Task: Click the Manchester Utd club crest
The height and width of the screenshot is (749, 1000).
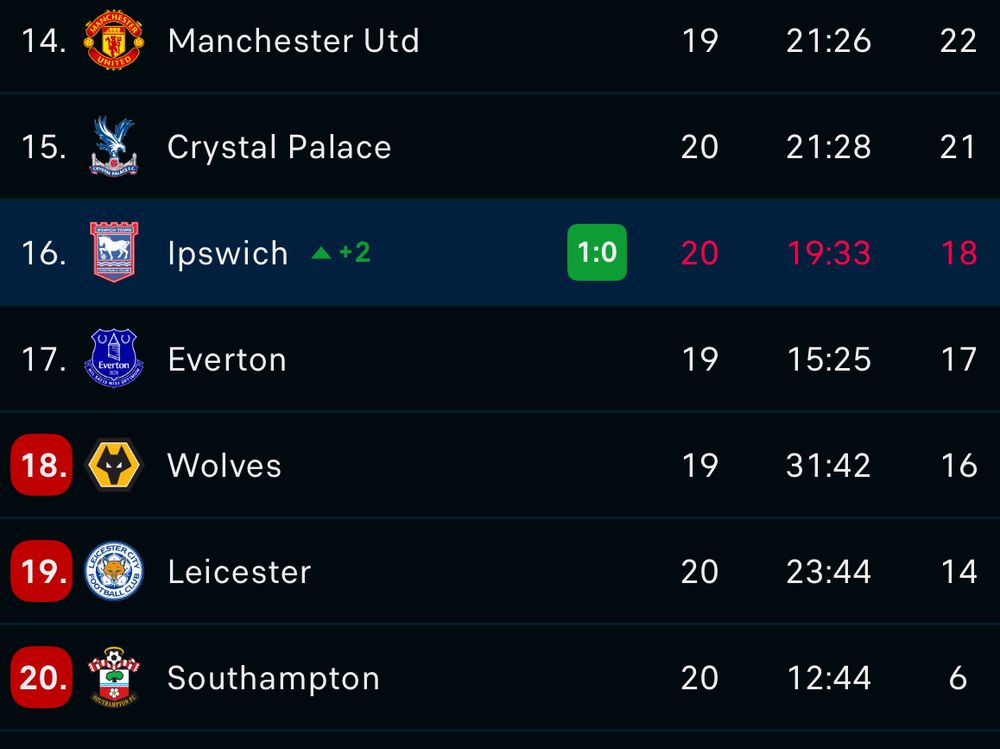Action: tap(114, 41)
